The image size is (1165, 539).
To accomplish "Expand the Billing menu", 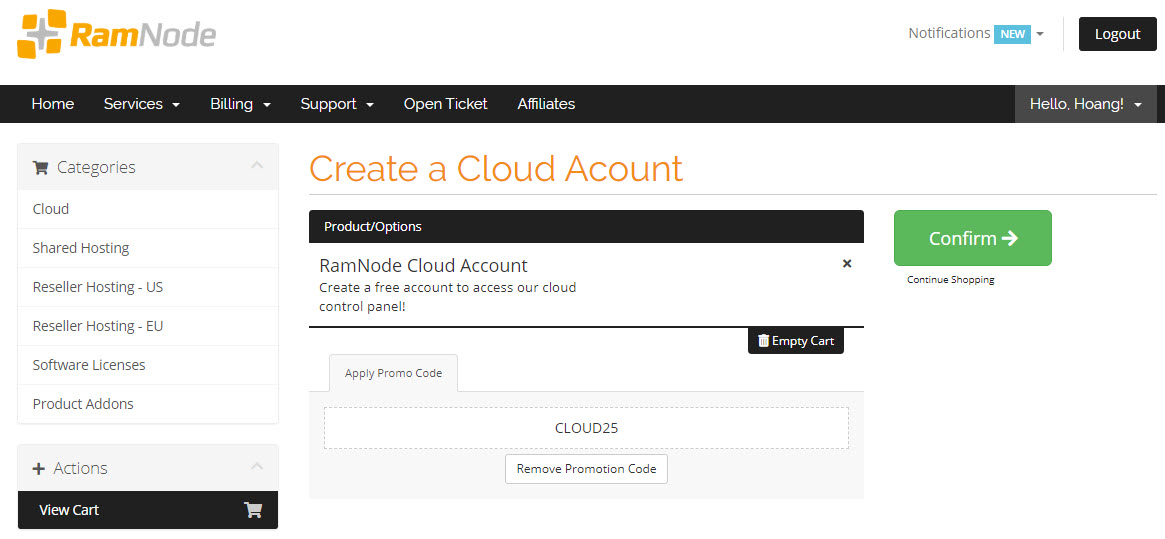I will tap(240, 104).
